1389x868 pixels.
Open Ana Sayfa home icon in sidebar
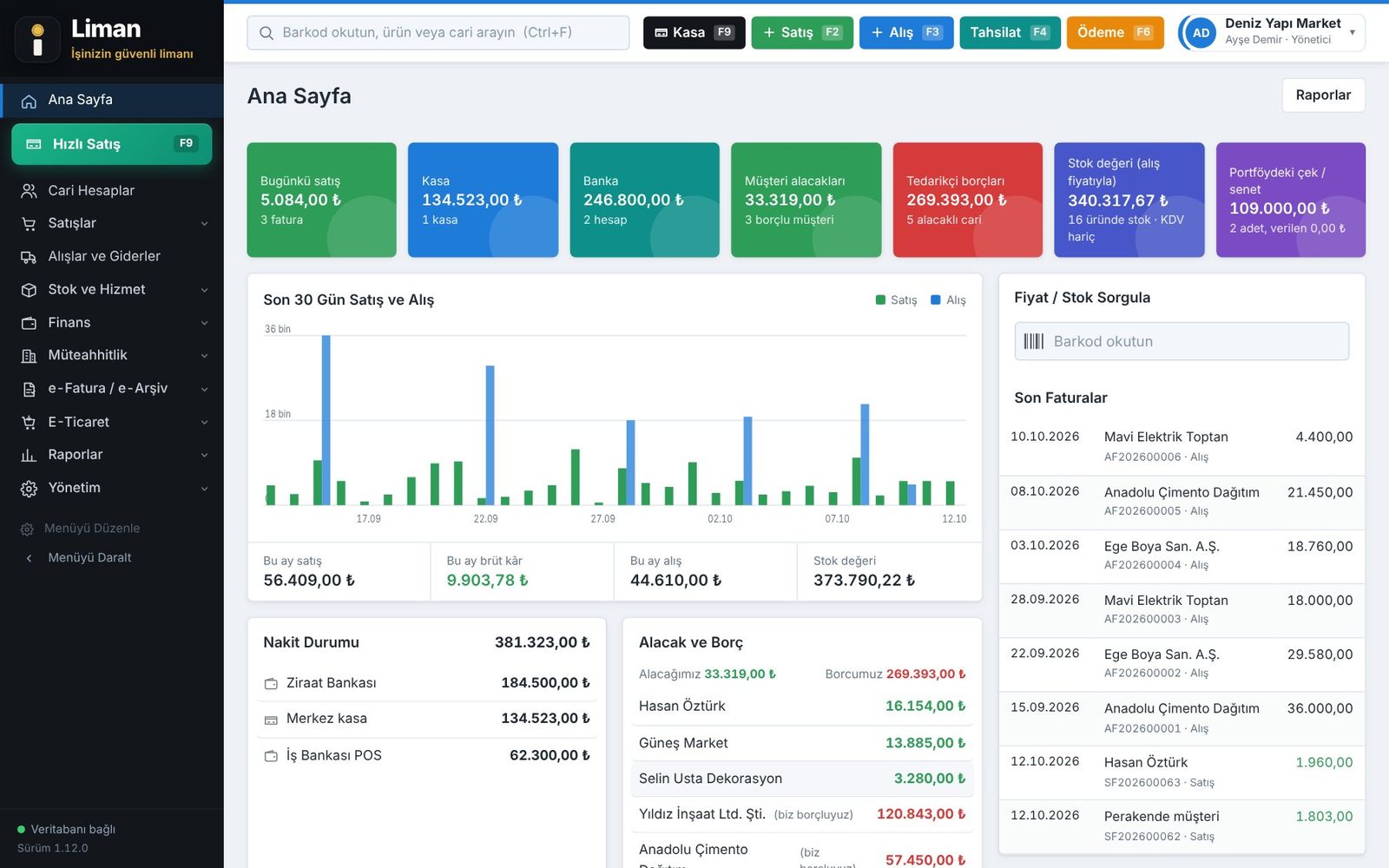[29, 101]
